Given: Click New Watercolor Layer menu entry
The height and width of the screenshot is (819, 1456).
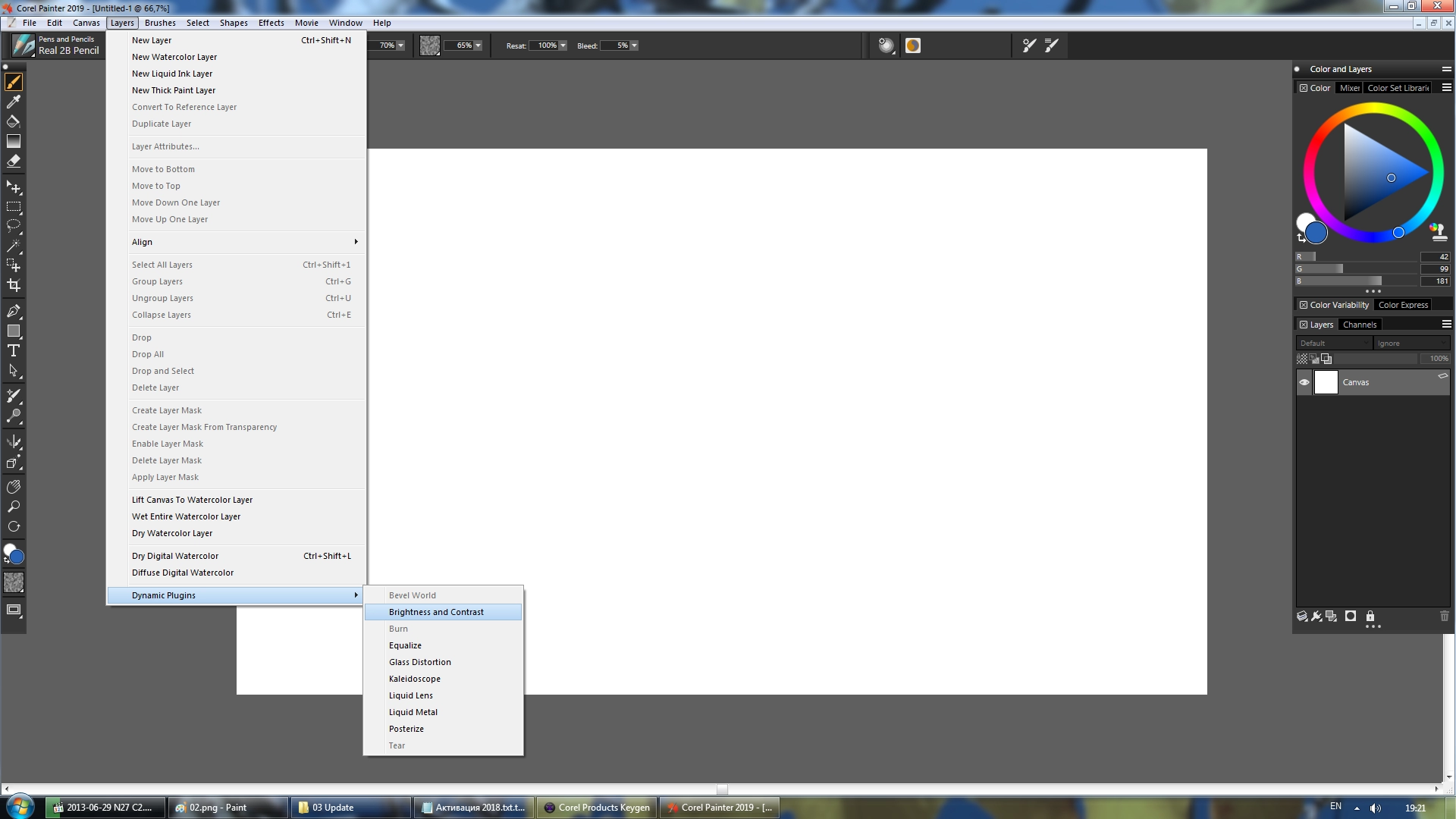Looking at the screenshot, I should click(x=174, y=57).
